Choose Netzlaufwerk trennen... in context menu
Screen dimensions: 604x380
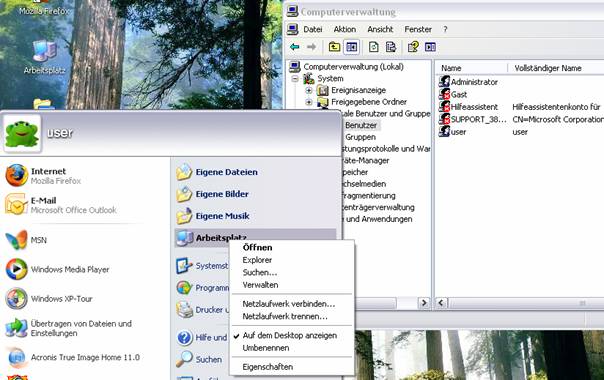point(292,316)
